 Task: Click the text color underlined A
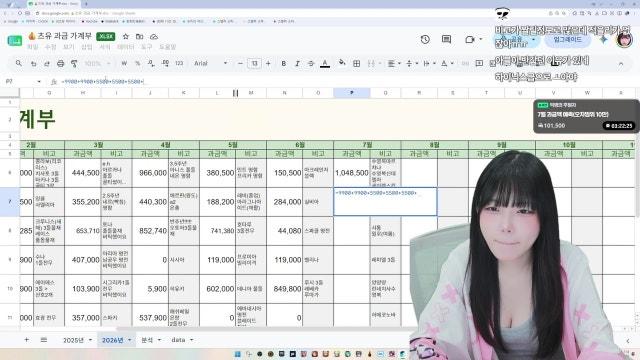coord(325,63)
